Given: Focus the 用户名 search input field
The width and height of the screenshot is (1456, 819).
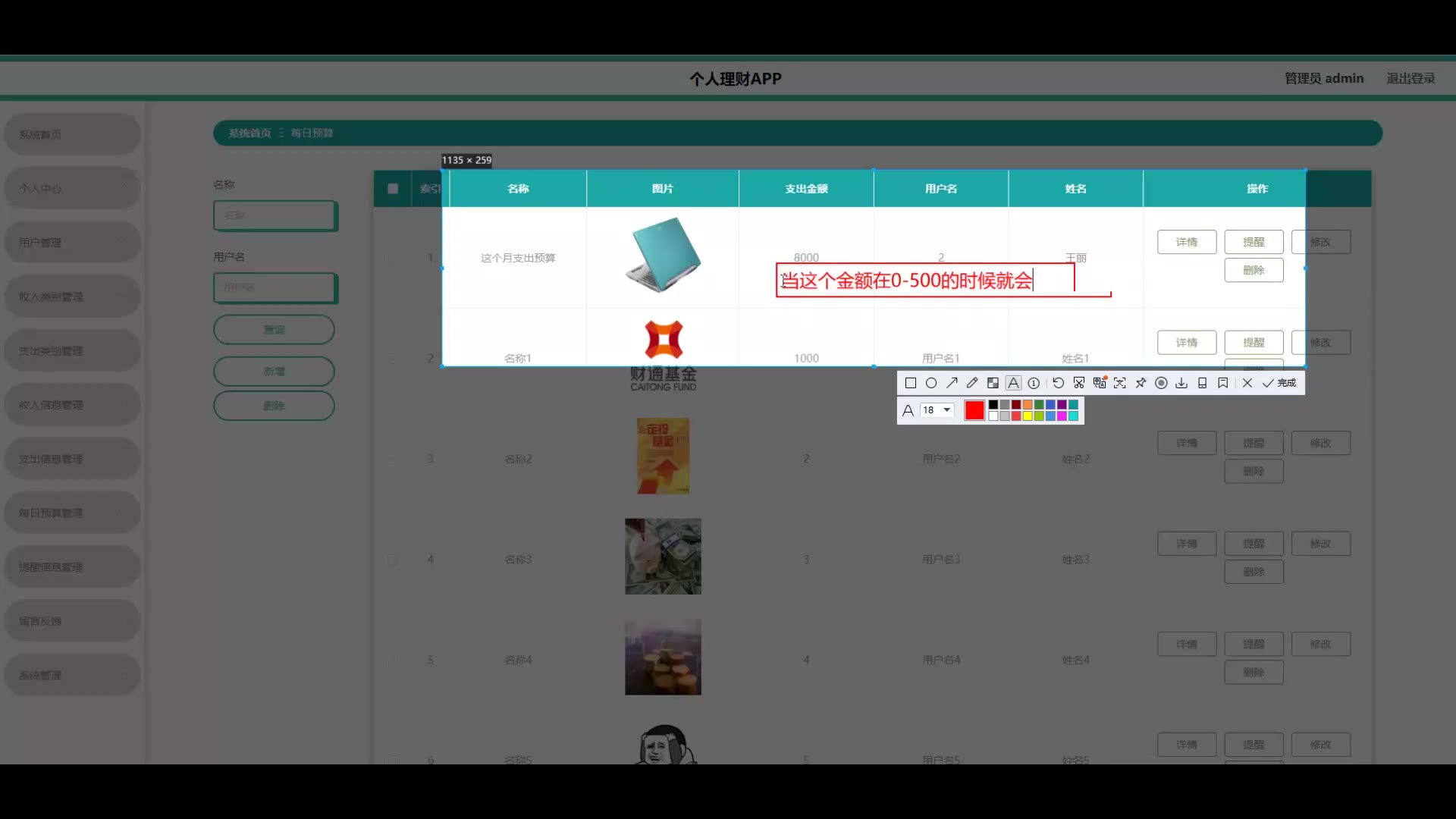Looking at the screenshot, I should tap(275, 287).
